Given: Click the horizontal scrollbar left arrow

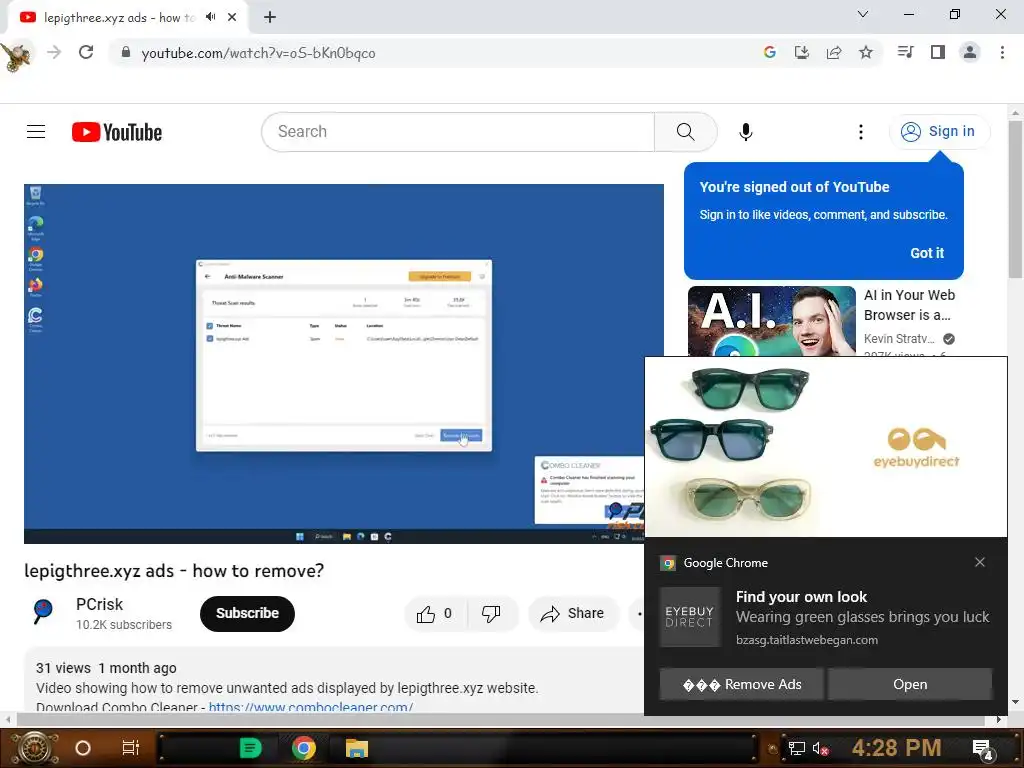Looking at the screenshot, I should coord(8,719).
